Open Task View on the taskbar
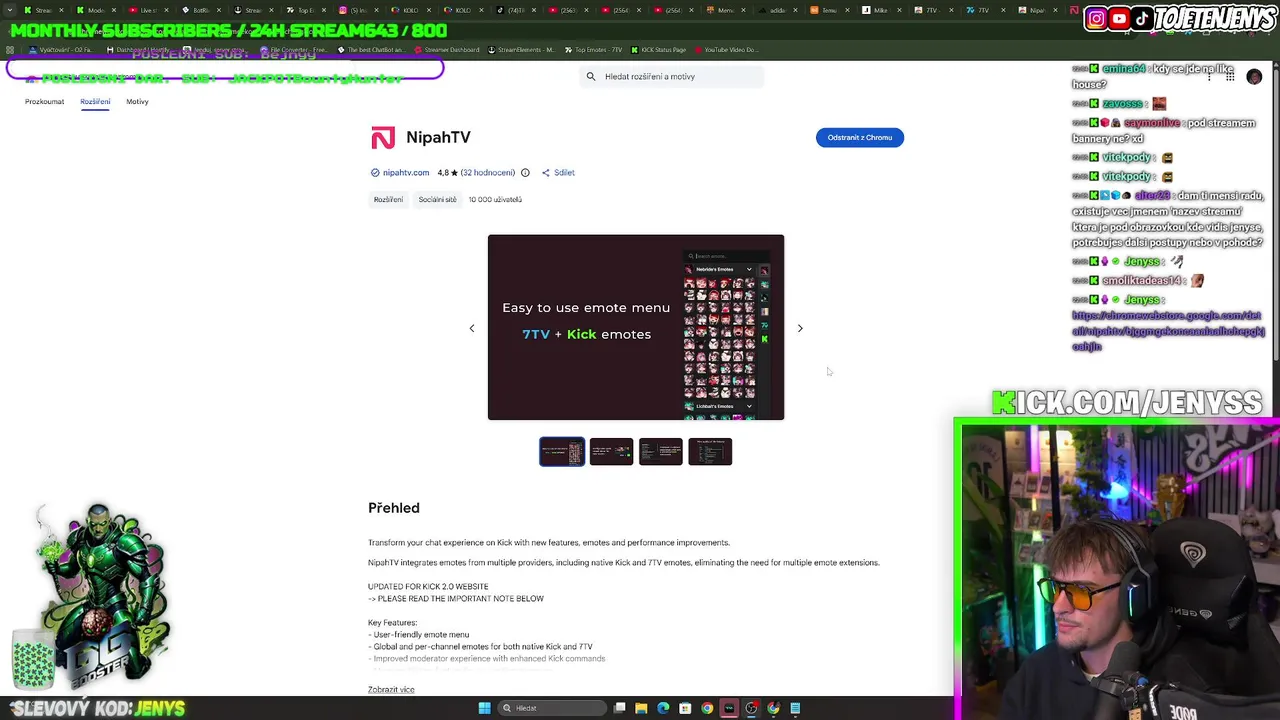This screenshot has width=1280, height=720. [620, 708]
